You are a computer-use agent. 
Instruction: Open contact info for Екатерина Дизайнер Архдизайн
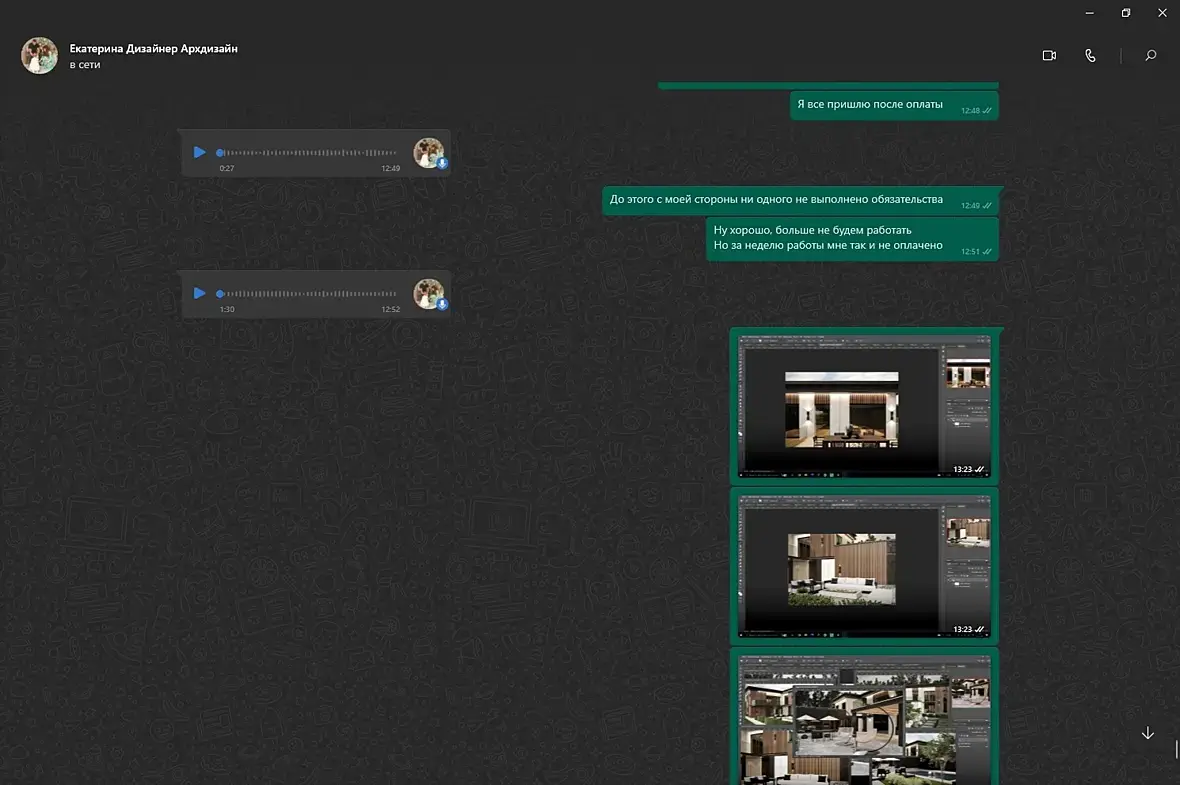tap(154, 48)
